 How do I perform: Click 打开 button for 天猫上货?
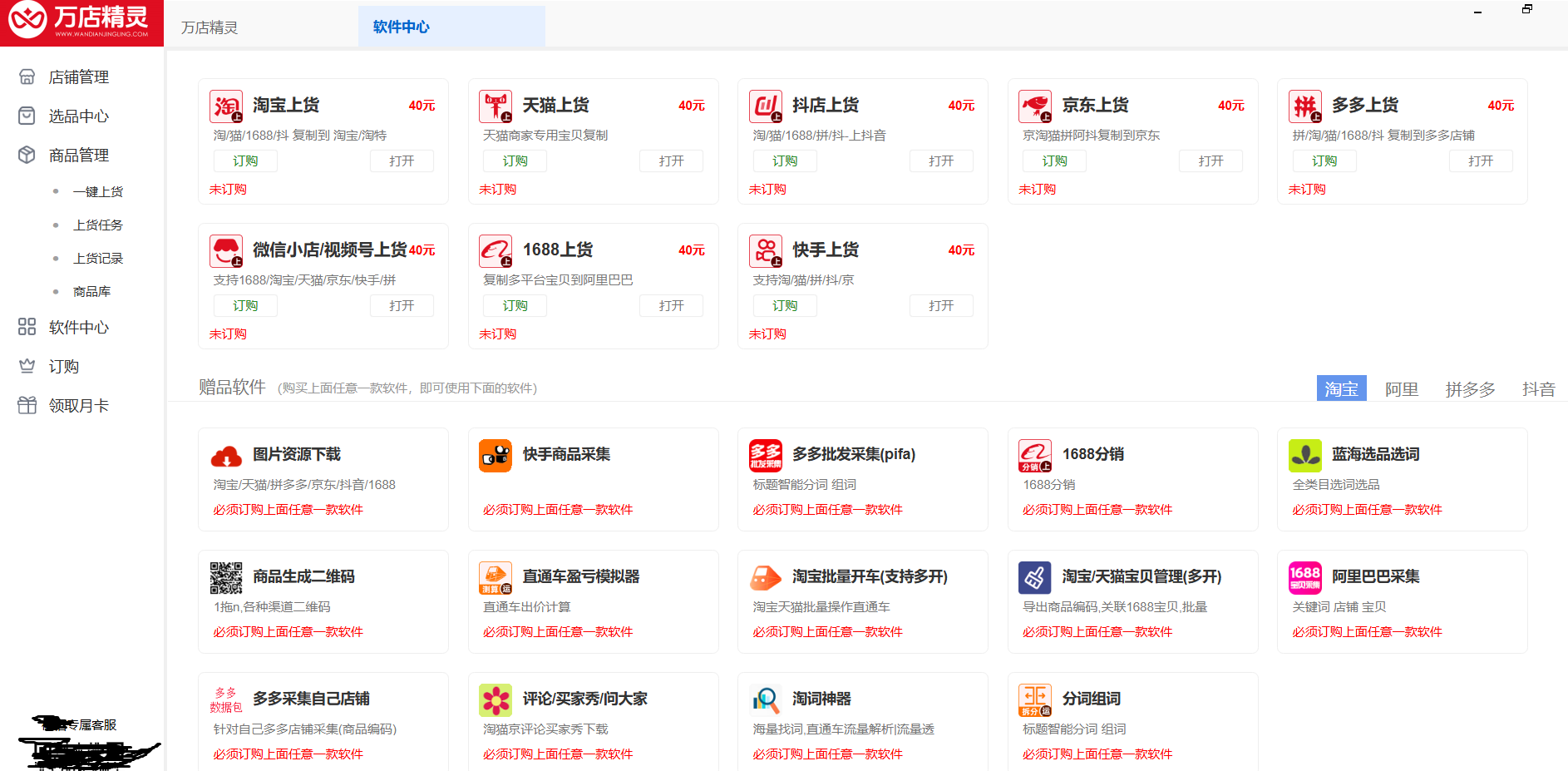[x=671, y=161]
